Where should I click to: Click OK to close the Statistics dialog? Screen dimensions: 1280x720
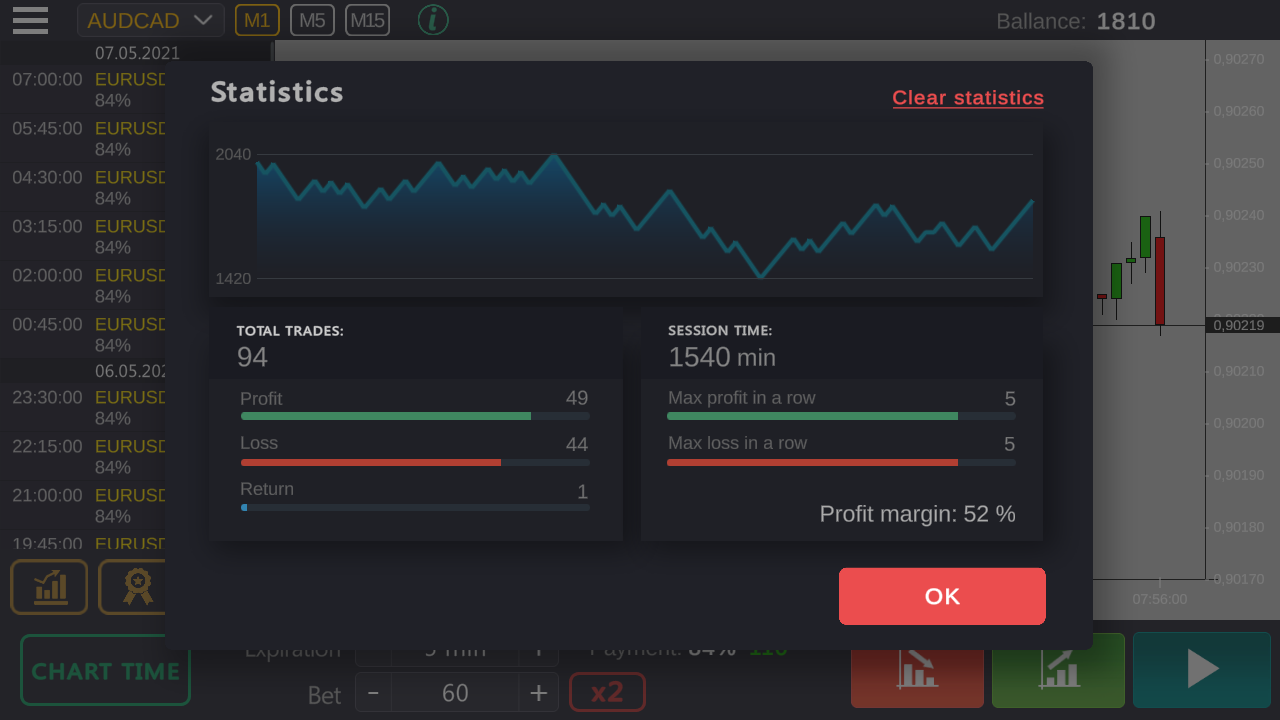pyautogui.click(x=941, y=596)
